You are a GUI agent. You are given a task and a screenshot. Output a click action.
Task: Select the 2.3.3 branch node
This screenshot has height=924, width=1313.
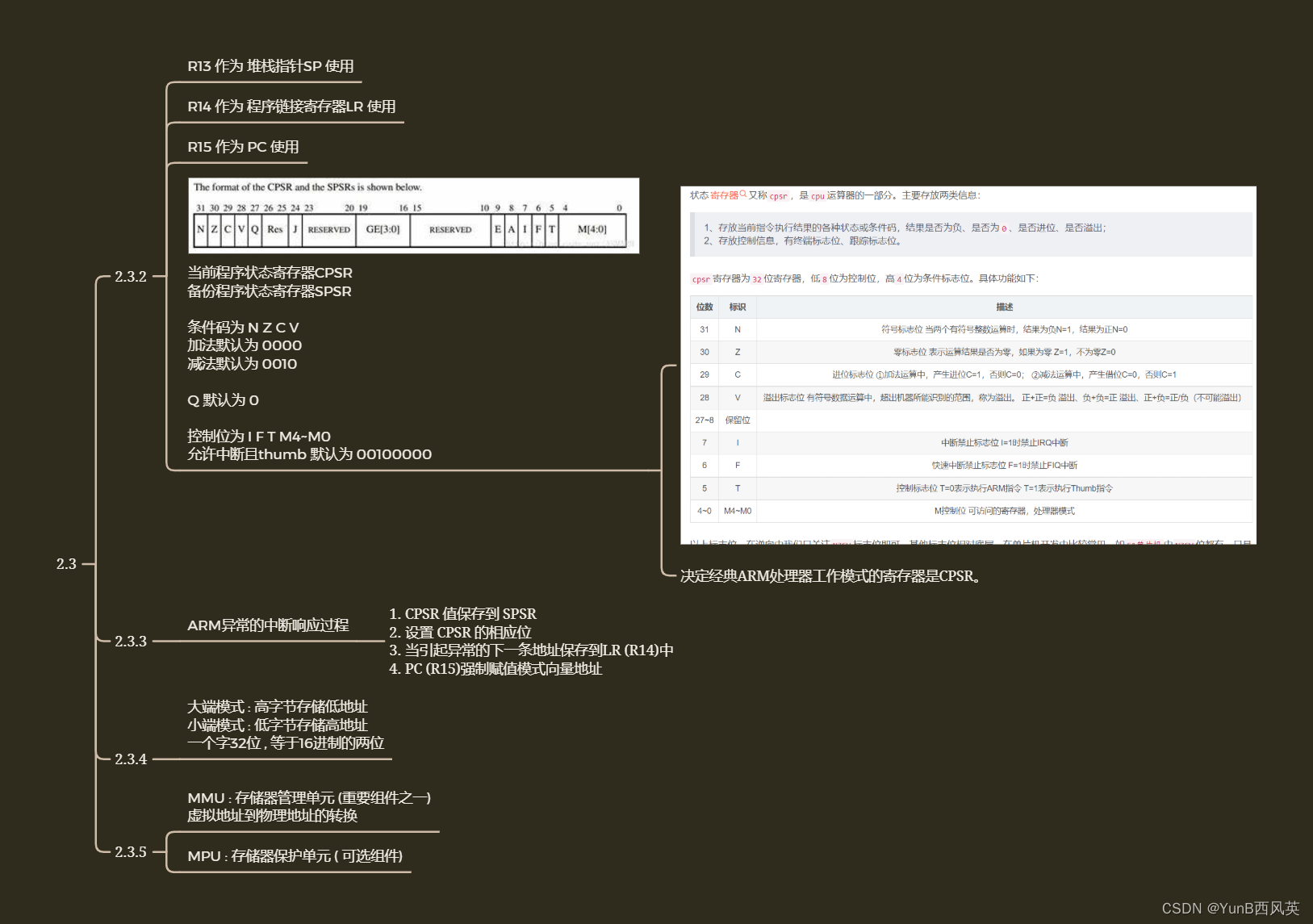tap(131, 642)
